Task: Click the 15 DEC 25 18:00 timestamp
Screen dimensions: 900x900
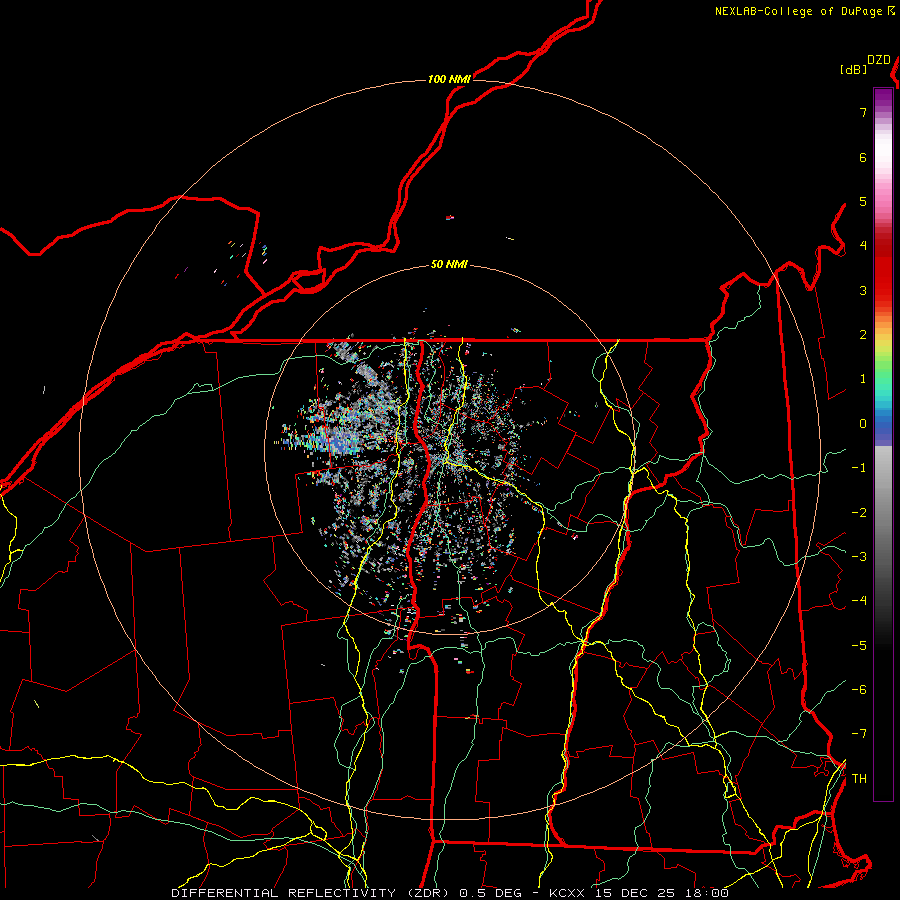Action: 660,893
